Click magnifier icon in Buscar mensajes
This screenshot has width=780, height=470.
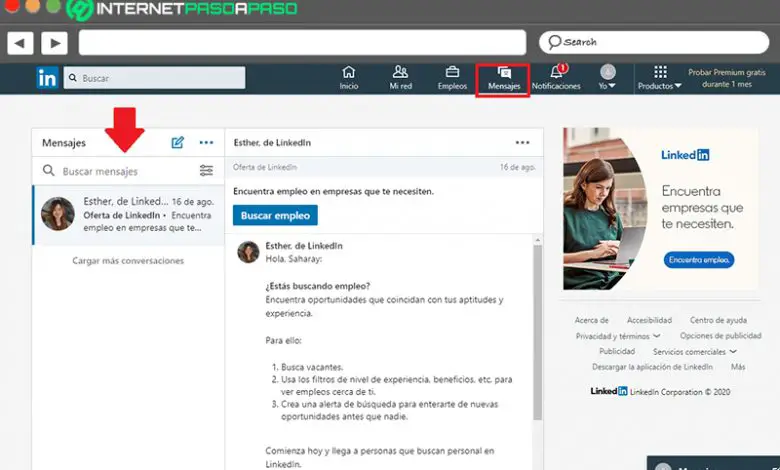pos(48,171)
